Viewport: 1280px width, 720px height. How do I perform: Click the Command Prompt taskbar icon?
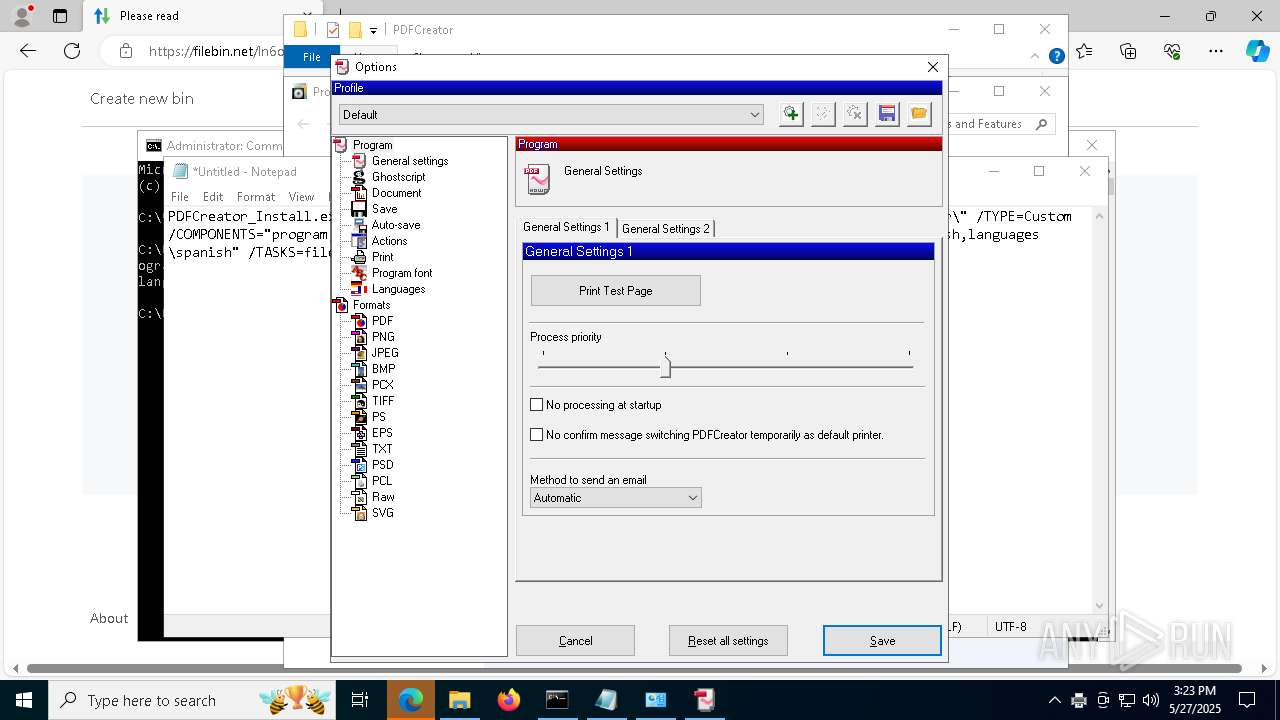557,700
